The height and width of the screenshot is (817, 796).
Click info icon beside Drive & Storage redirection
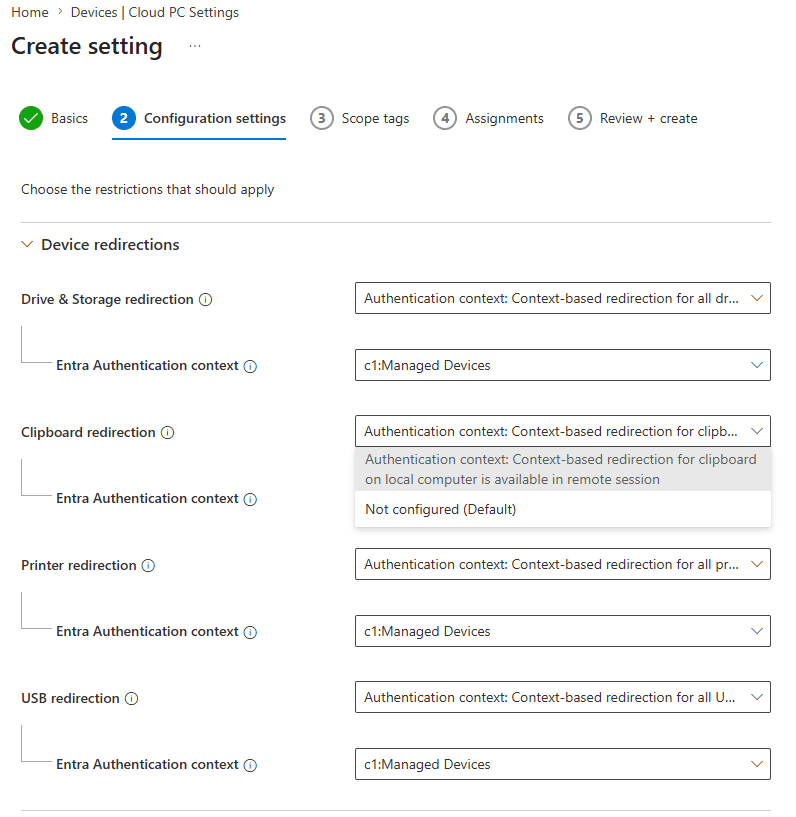click(206, 300)
